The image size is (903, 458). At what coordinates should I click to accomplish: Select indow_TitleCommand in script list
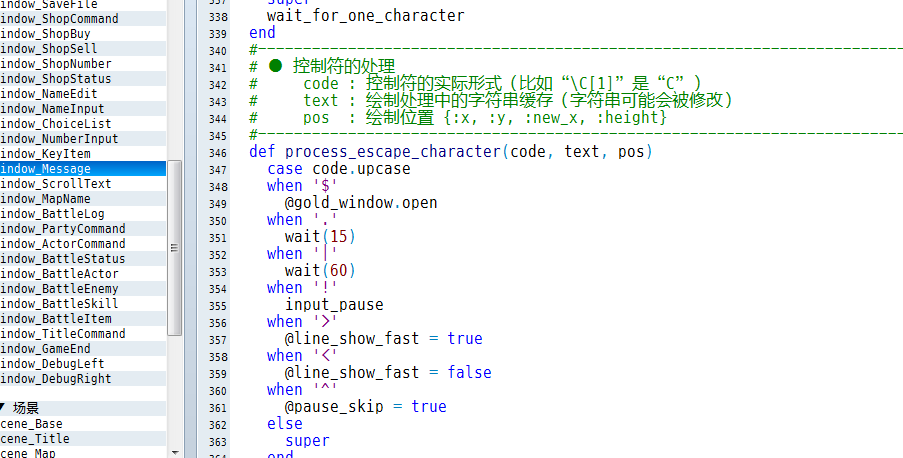(83, 334)
